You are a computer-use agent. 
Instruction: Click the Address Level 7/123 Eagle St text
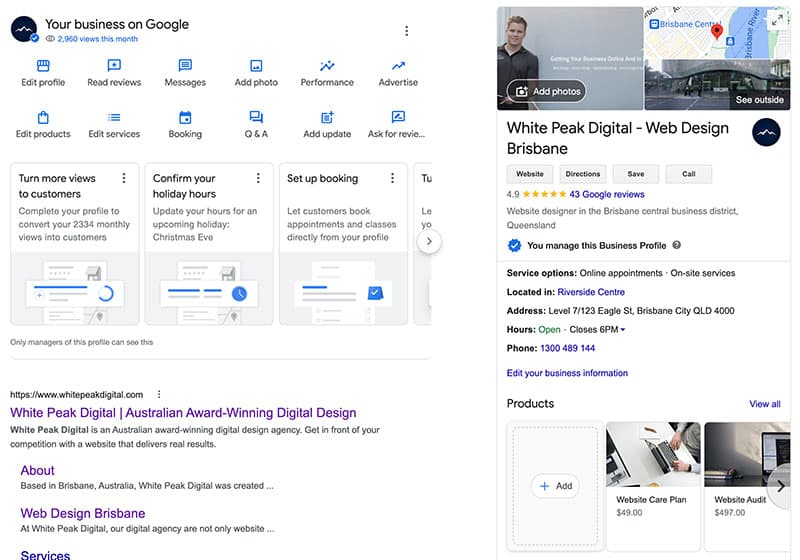tap(620, 311)
